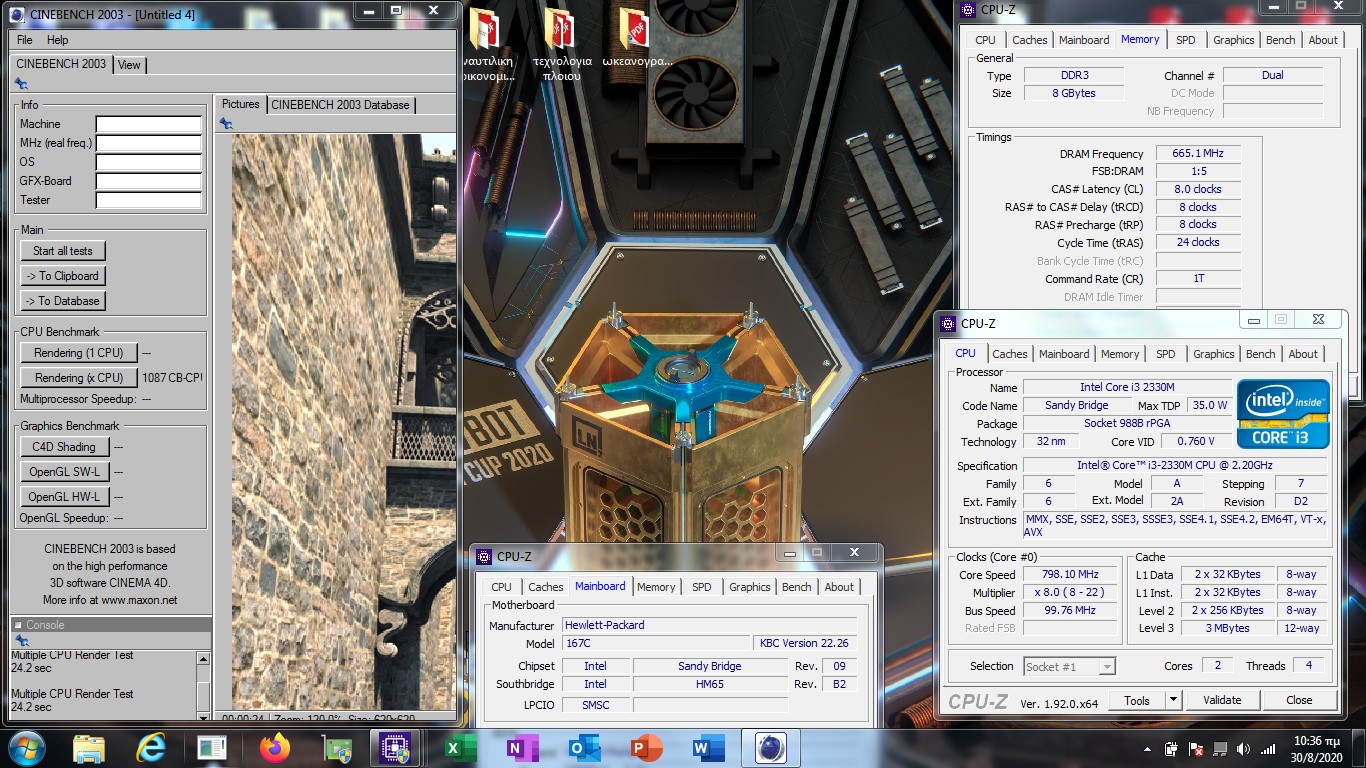Open SPD tab in the CPU-Z Mainboard window
This screenshot has width=1366, height=768.
tap(702, 587)
